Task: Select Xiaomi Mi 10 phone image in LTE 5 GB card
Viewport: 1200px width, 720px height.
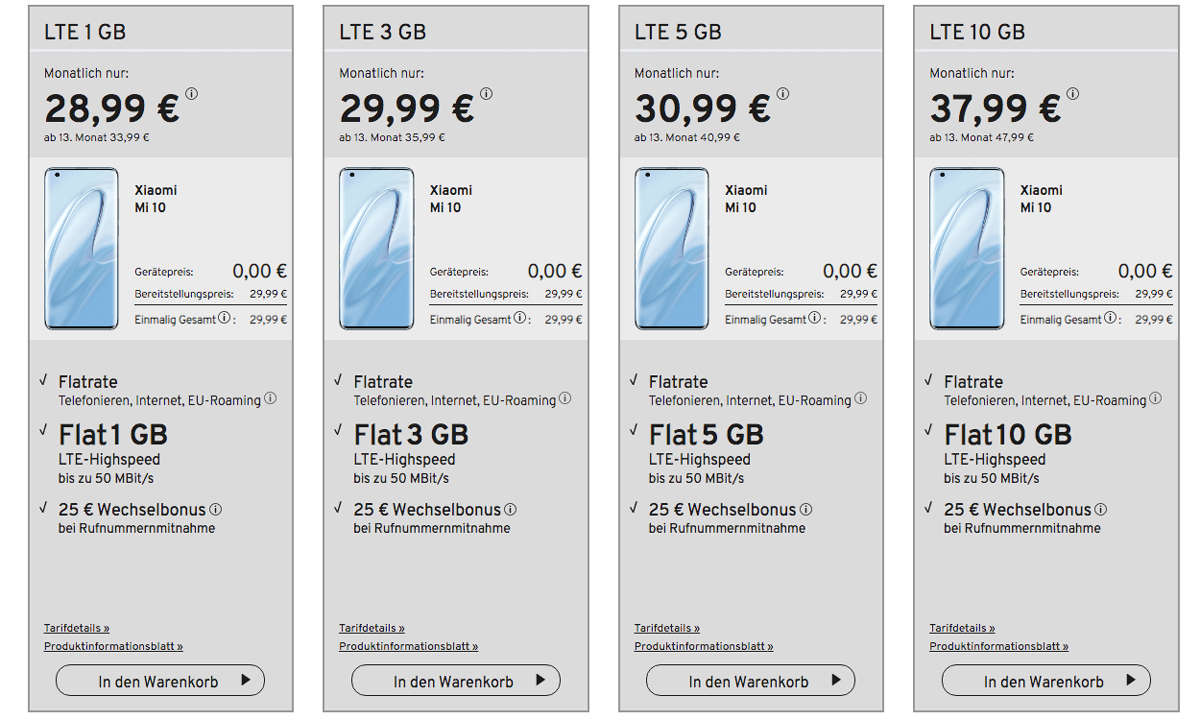Action: point(672,249)
